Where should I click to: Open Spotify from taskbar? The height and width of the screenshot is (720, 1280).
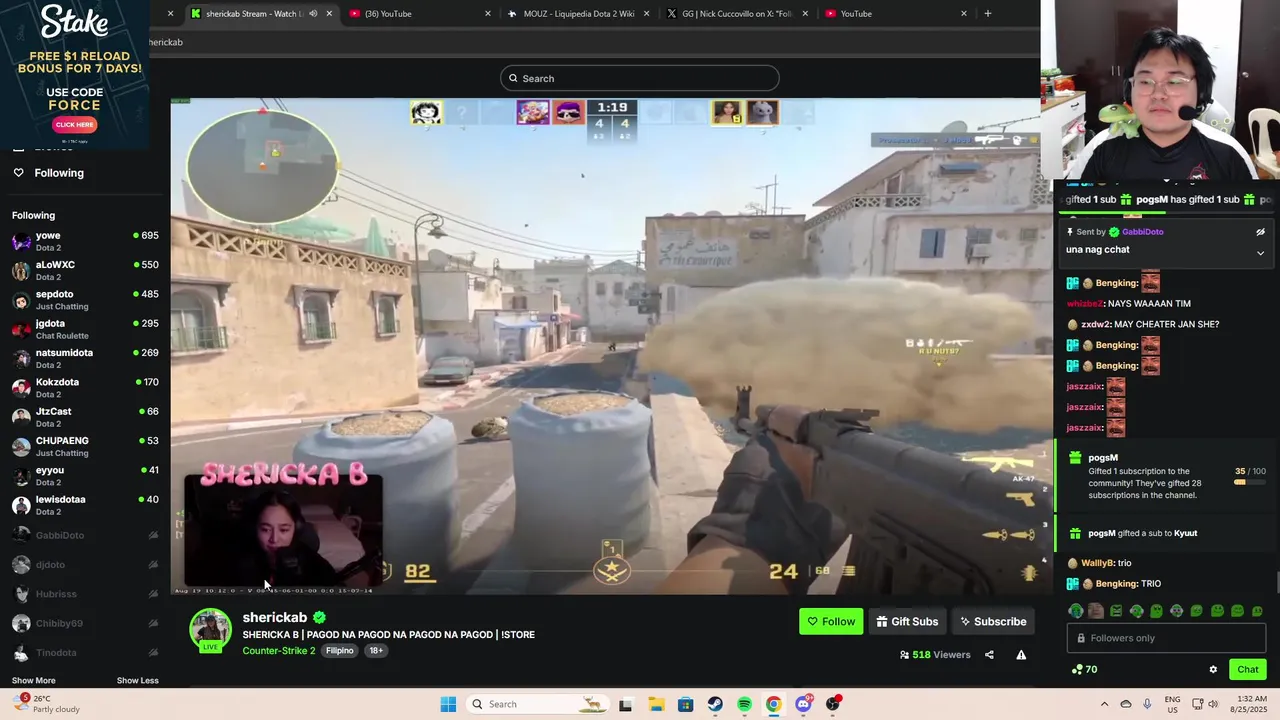(744, 704)
